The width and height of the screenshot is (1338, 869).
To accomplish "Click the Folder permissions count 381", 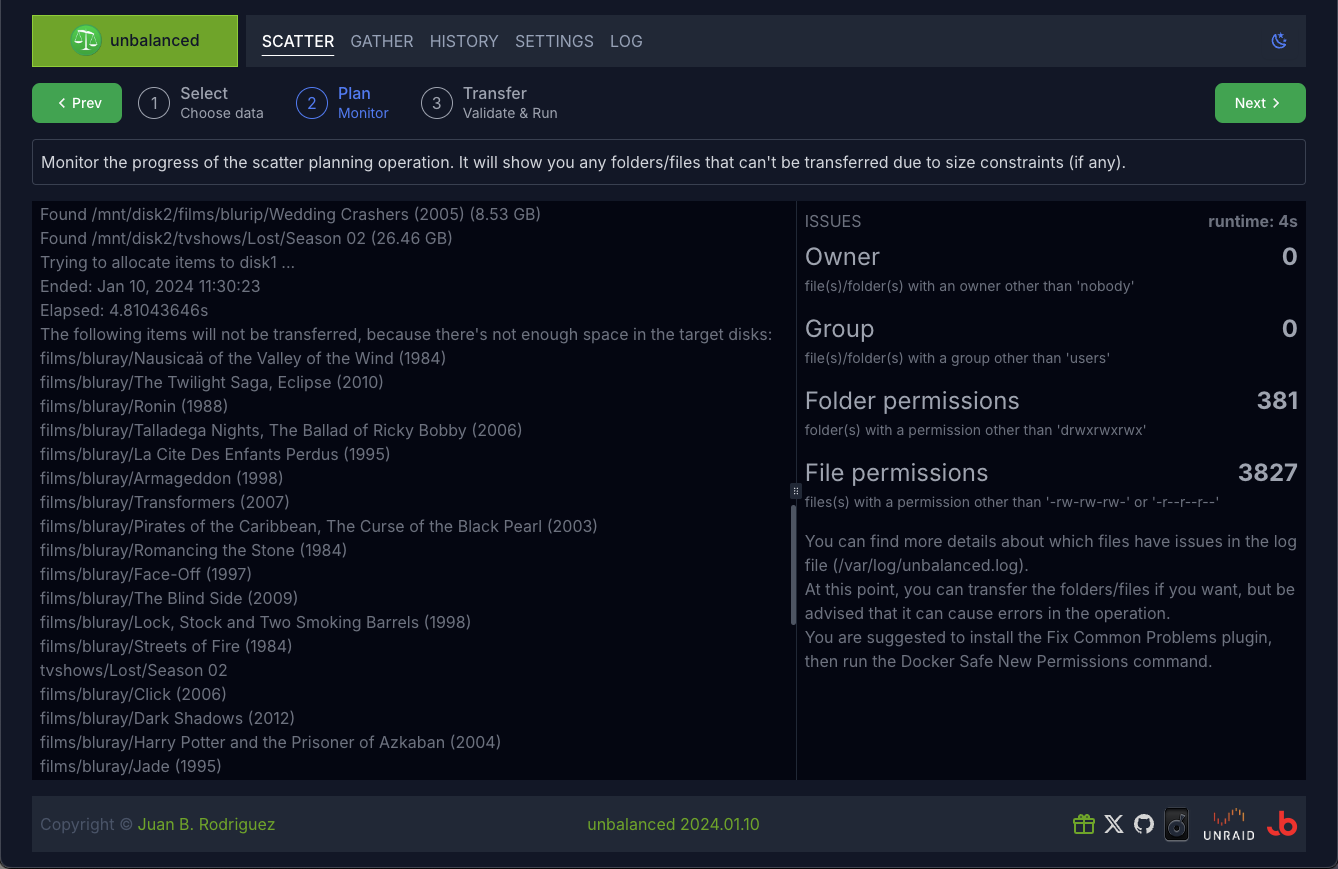I will coord(1277,401).
